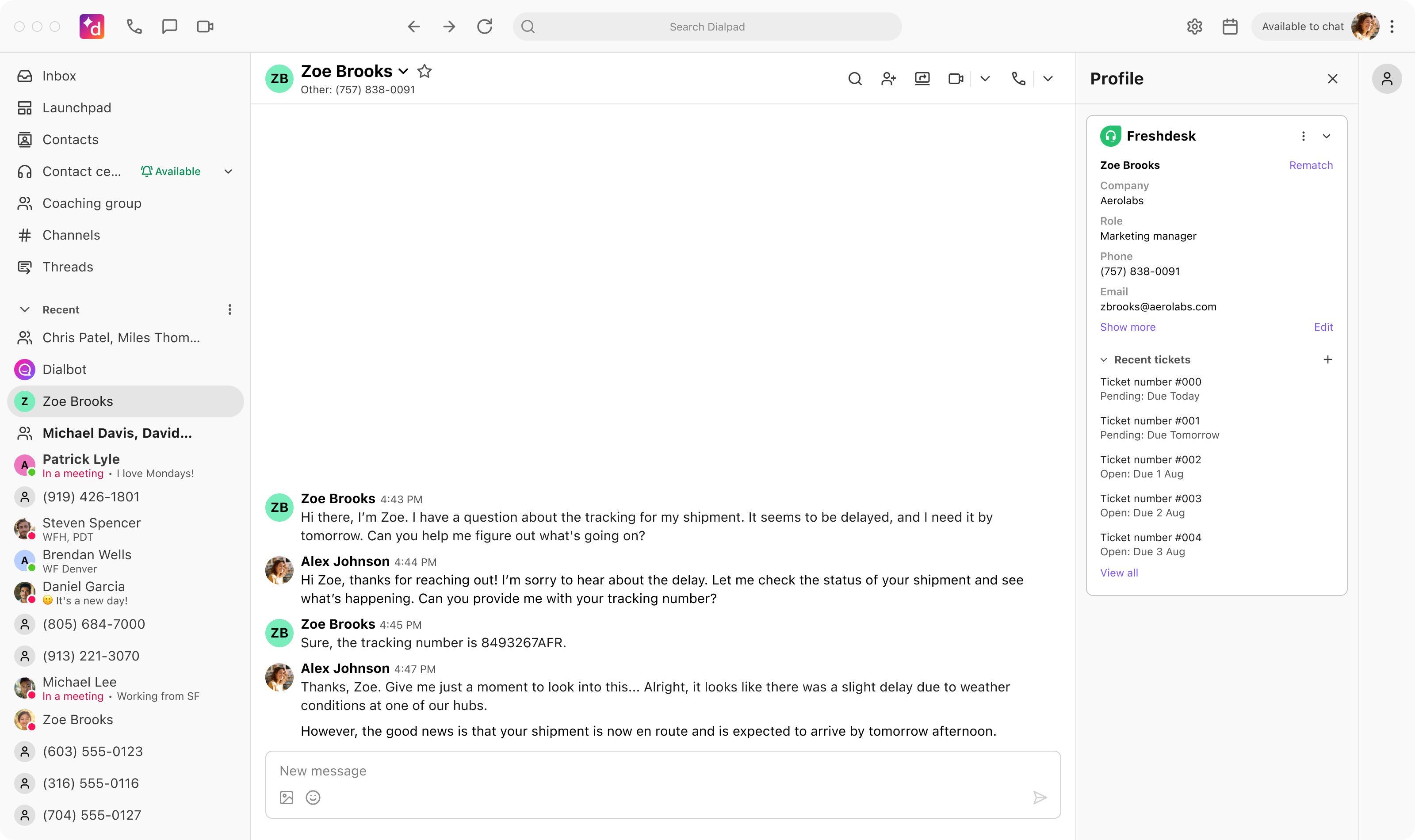Open the phone dialer icon in the top bar
The width and height of the screenshot is (1415, 840).
(134, 26)
